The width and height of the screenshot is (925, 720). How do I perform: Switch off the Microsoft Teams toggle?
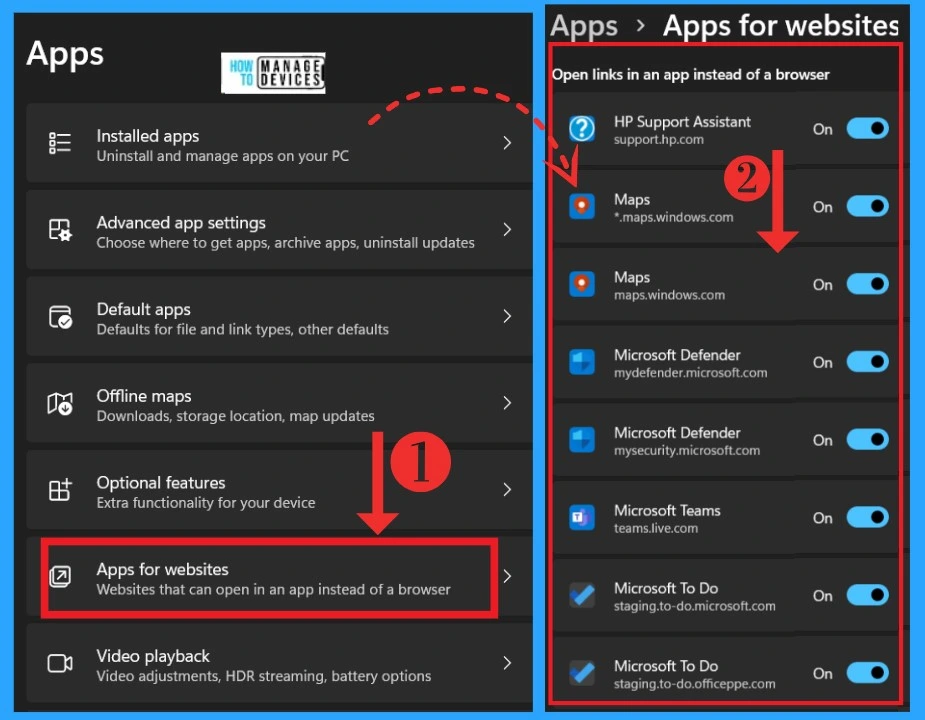tap(867, 518)
